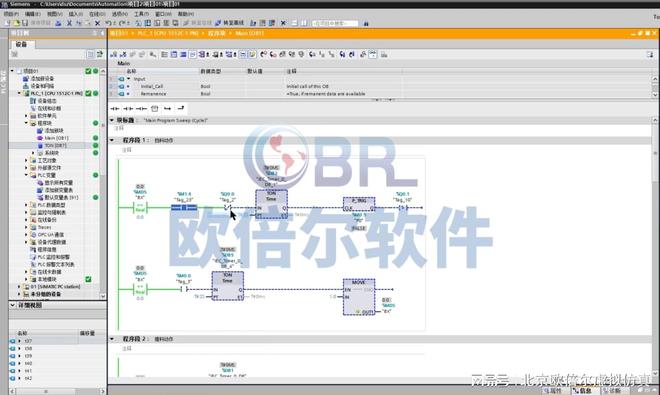Click the MOVE box in network 1
This screenshot has width=660, height=395.
point(359,296)
